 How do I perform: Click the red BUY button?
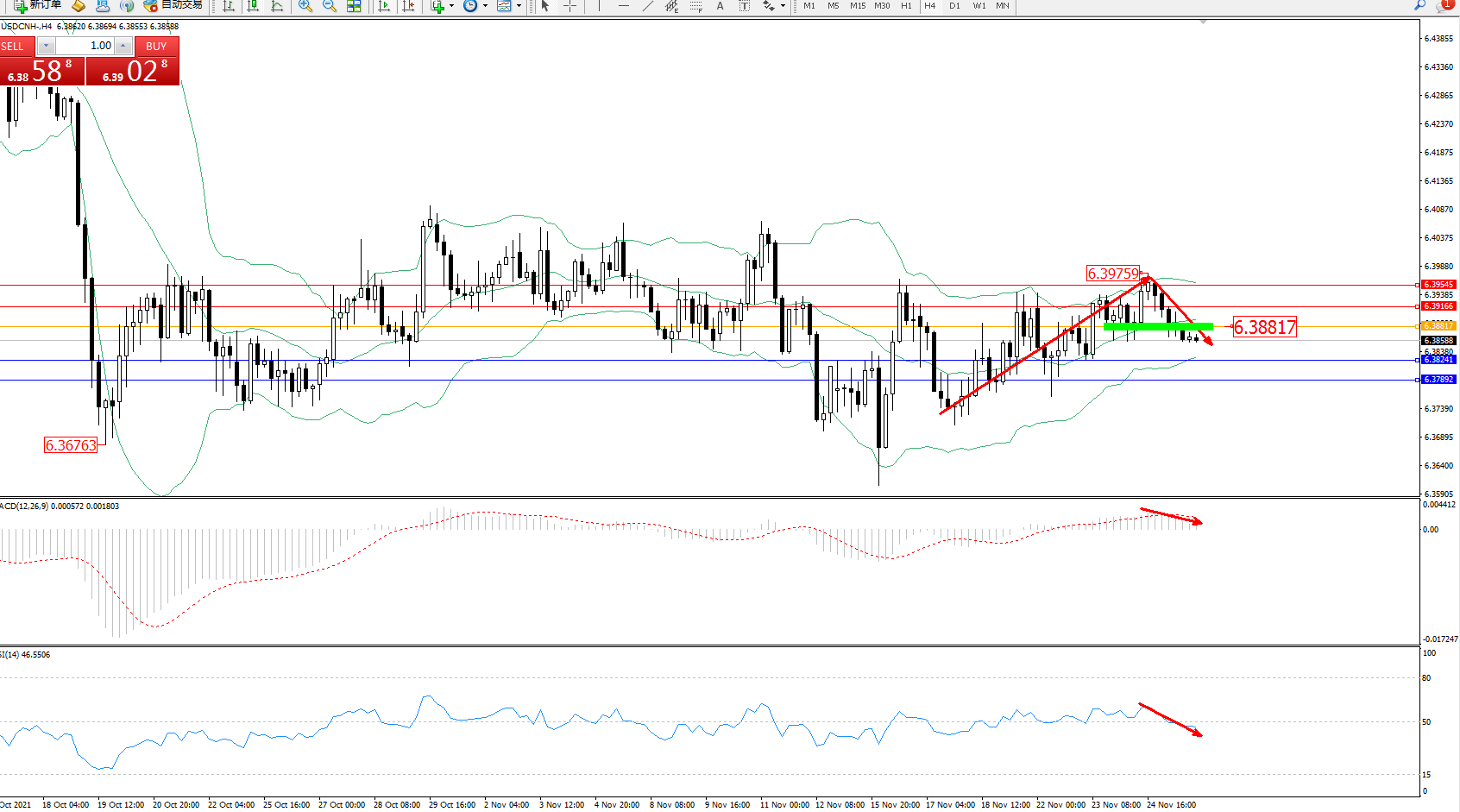pyautogui.click(x=156, y=47)
